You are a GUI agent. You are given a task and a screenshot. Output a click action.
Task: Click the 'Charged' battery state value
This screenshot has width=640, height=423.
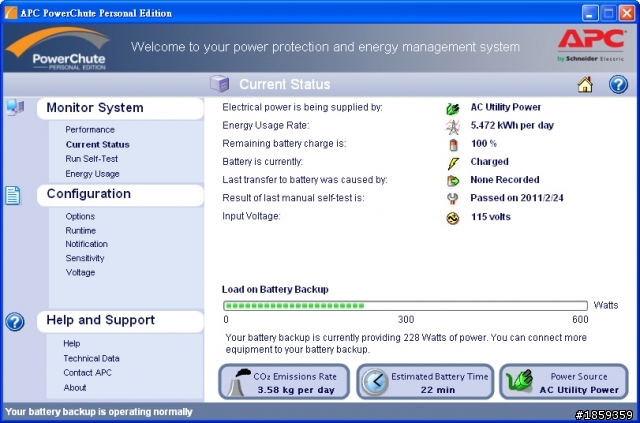click(489, 162)
